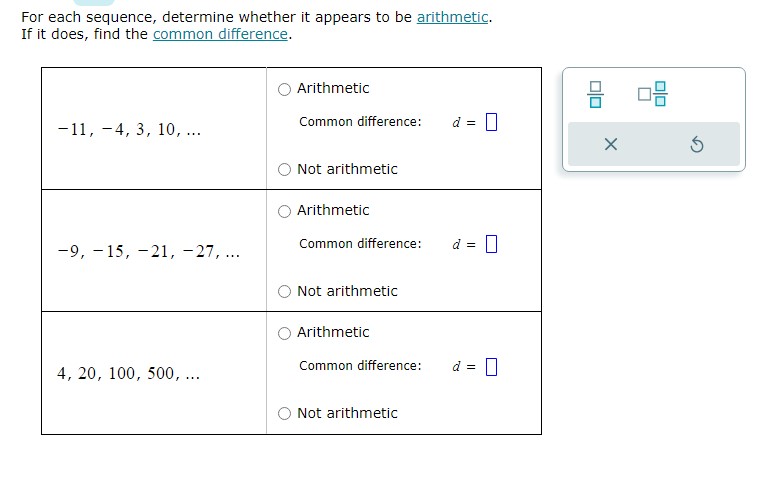Insert a fraction template from the math palette
The image size is (783, 499).
tap(595, 94)
